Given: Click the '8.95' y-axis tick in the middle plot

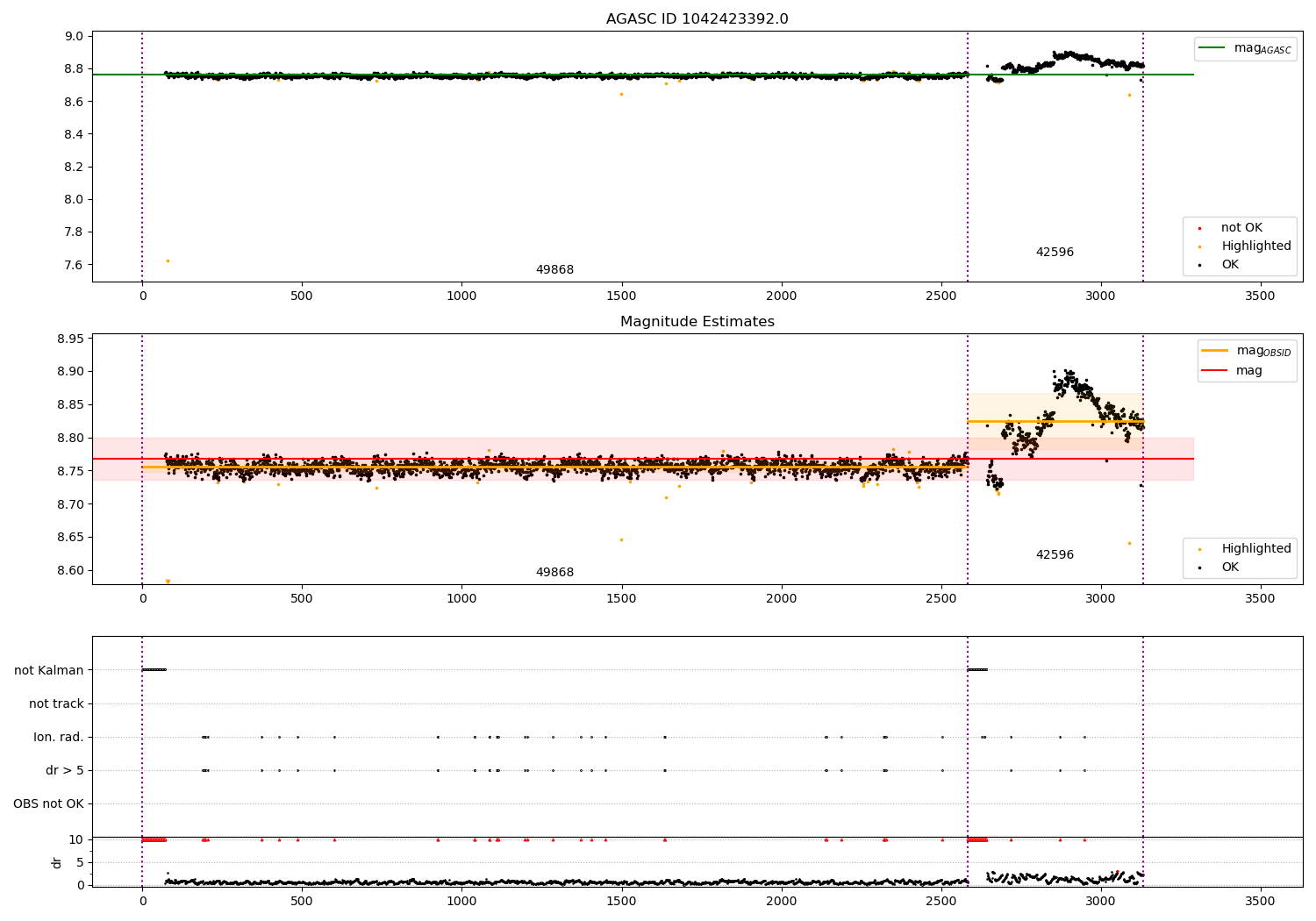Looking at the screenshot, I should [70, 339].
